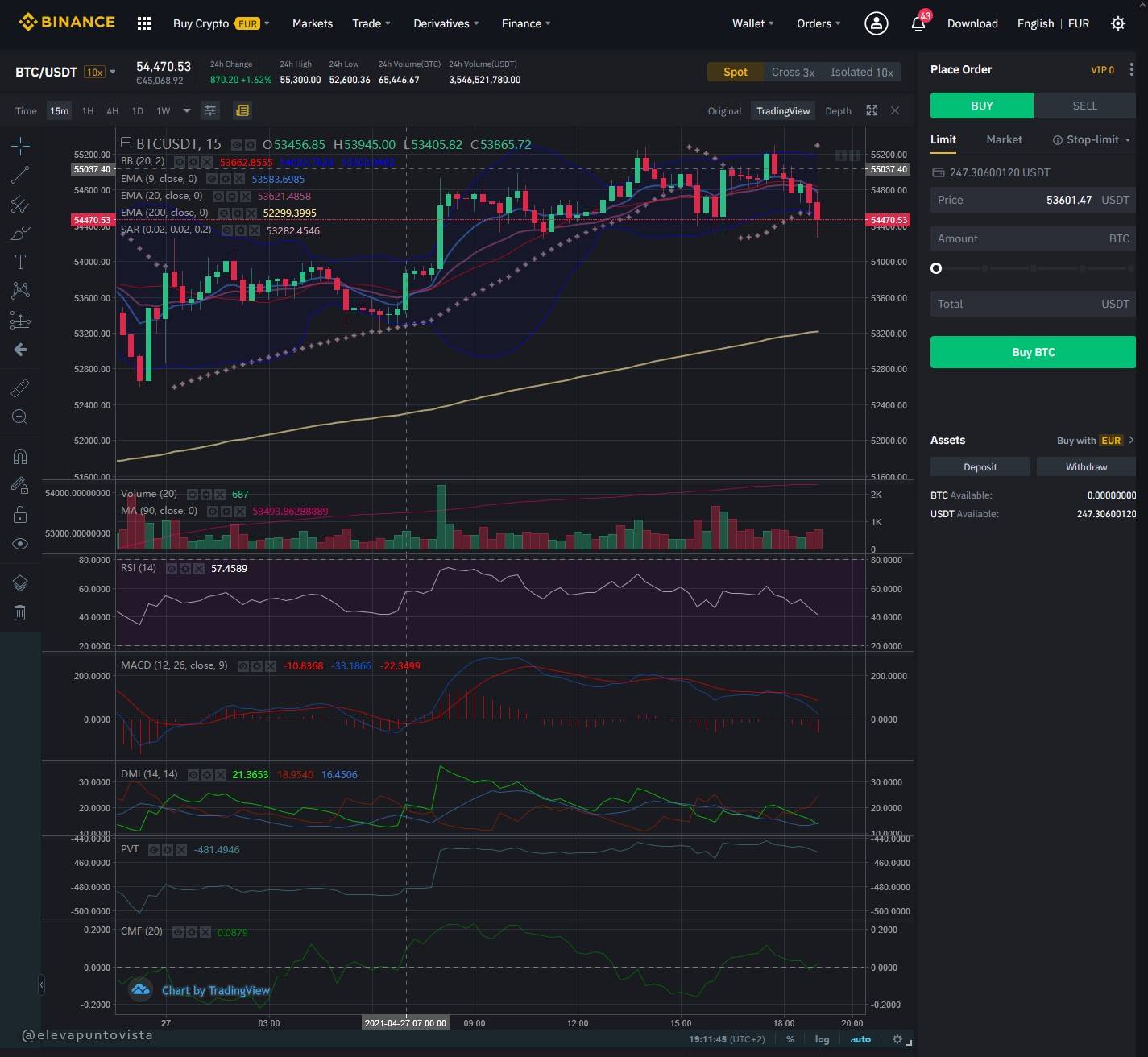Open the patterns drawing tool
The image size is (1148, 1057).
[20, 290]
